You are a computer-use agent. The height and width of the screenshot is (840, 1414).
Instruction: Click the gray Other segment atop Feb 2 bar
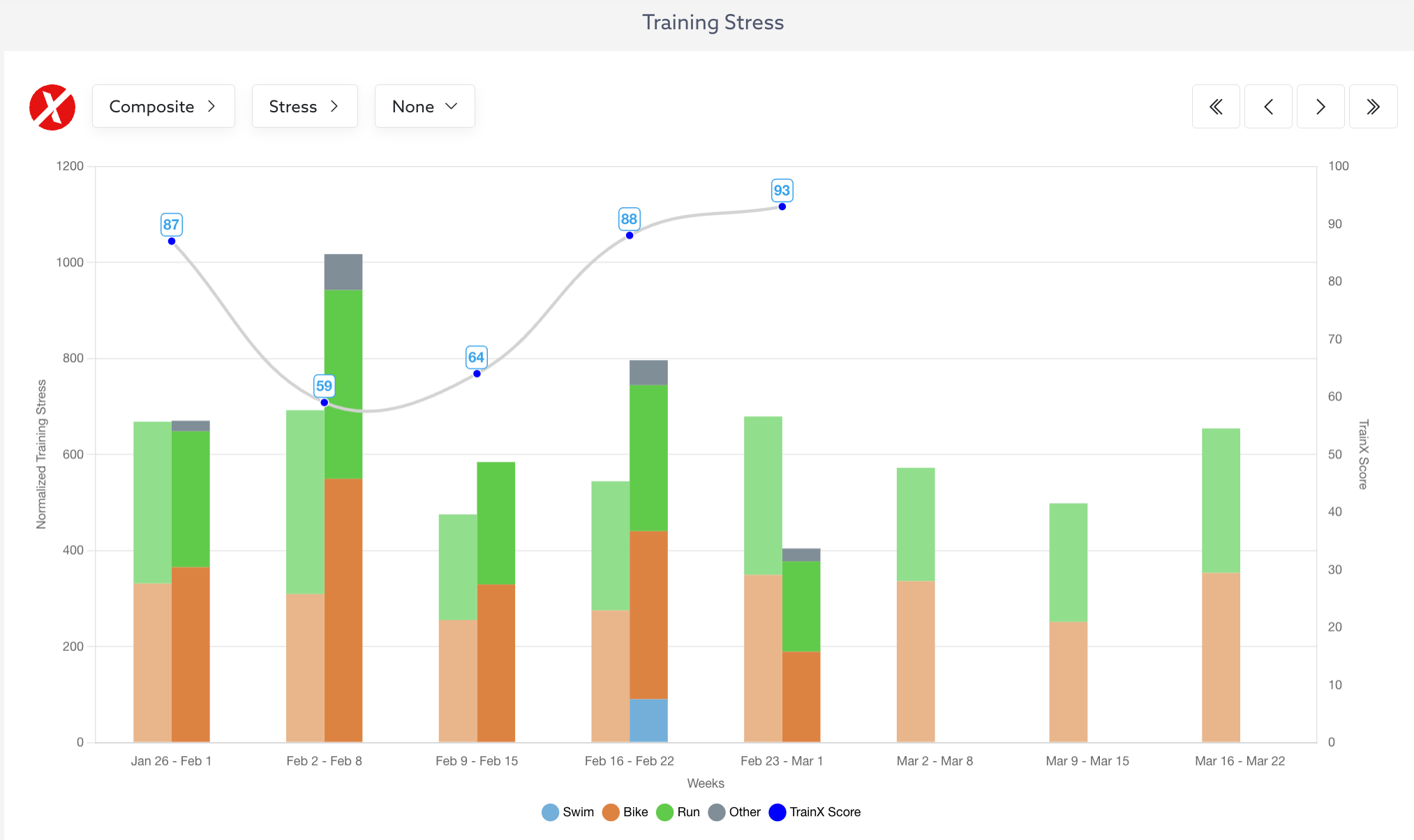(343, 271)
